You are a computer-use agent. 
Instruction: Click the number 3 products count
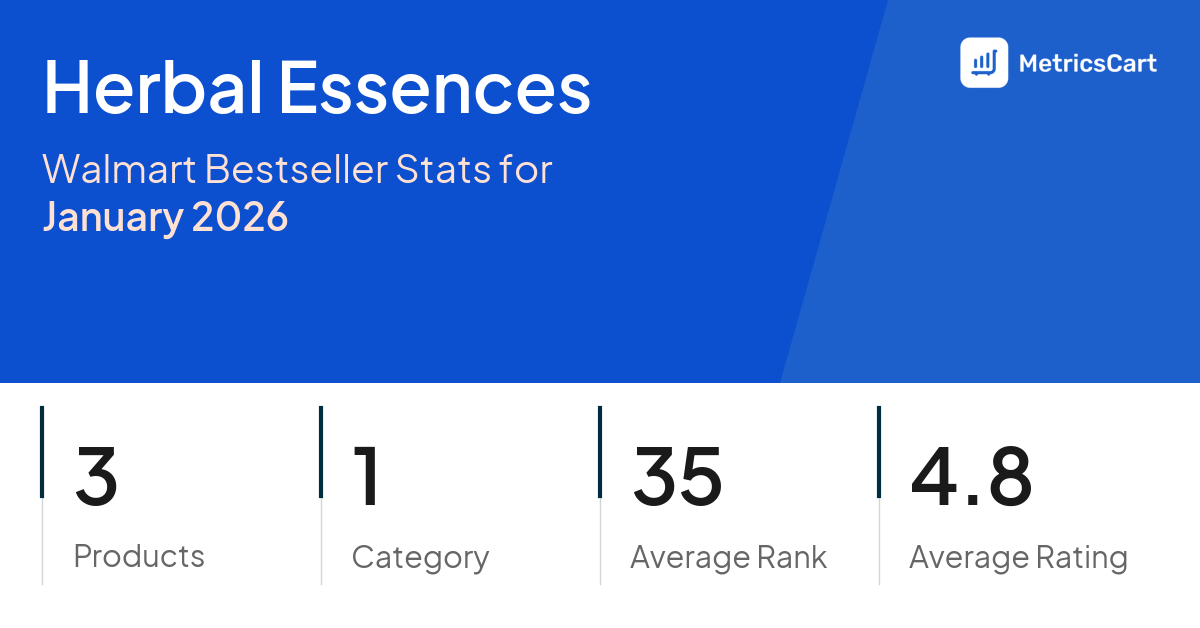(96, 476)
